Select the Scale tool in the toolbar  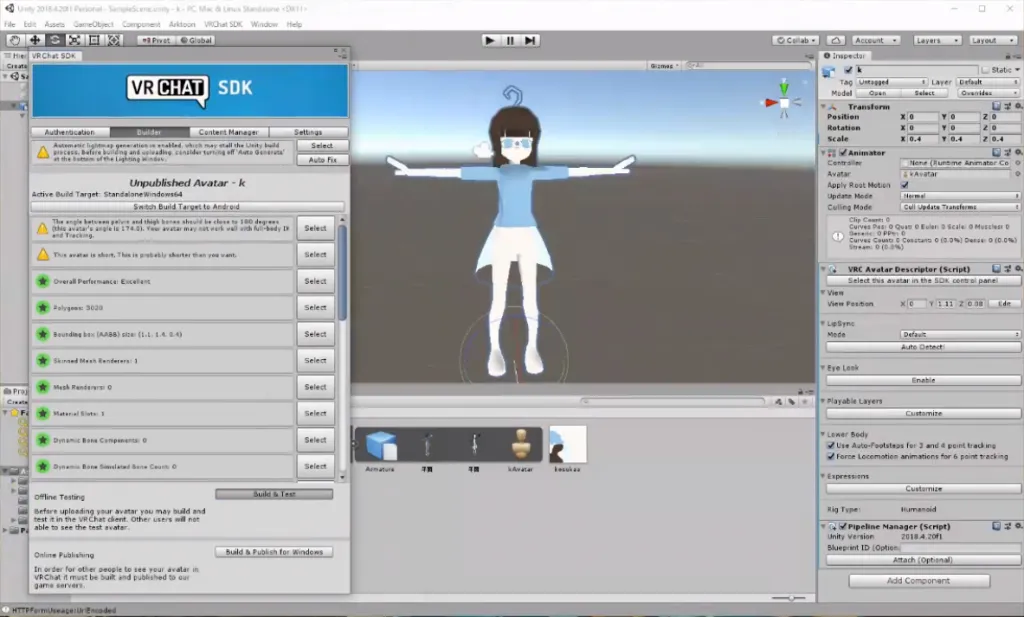(74, 40)
